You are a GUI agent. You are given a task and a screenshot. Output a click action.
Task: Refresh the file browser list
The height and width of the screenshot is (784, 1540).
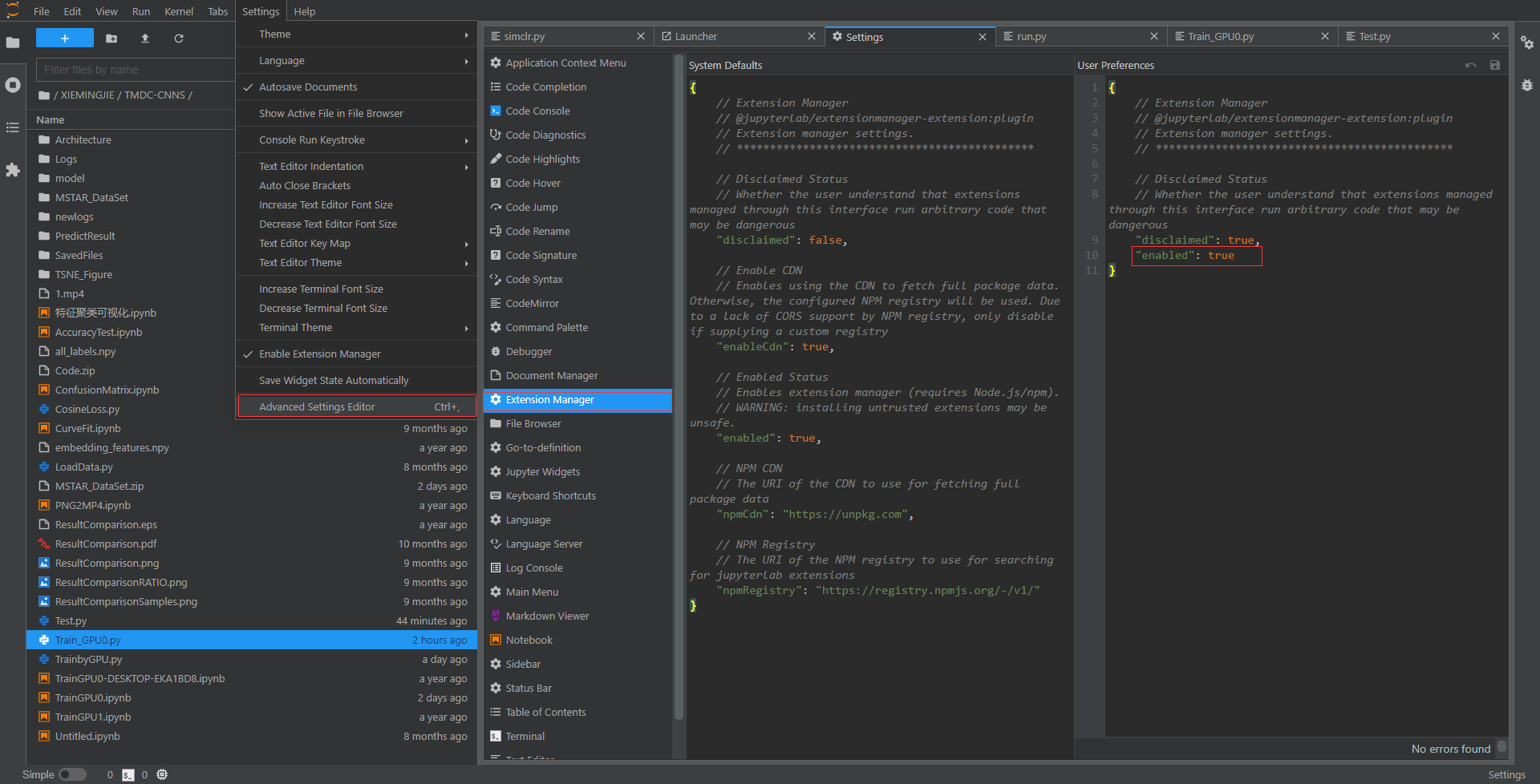(x=179, y=38)
